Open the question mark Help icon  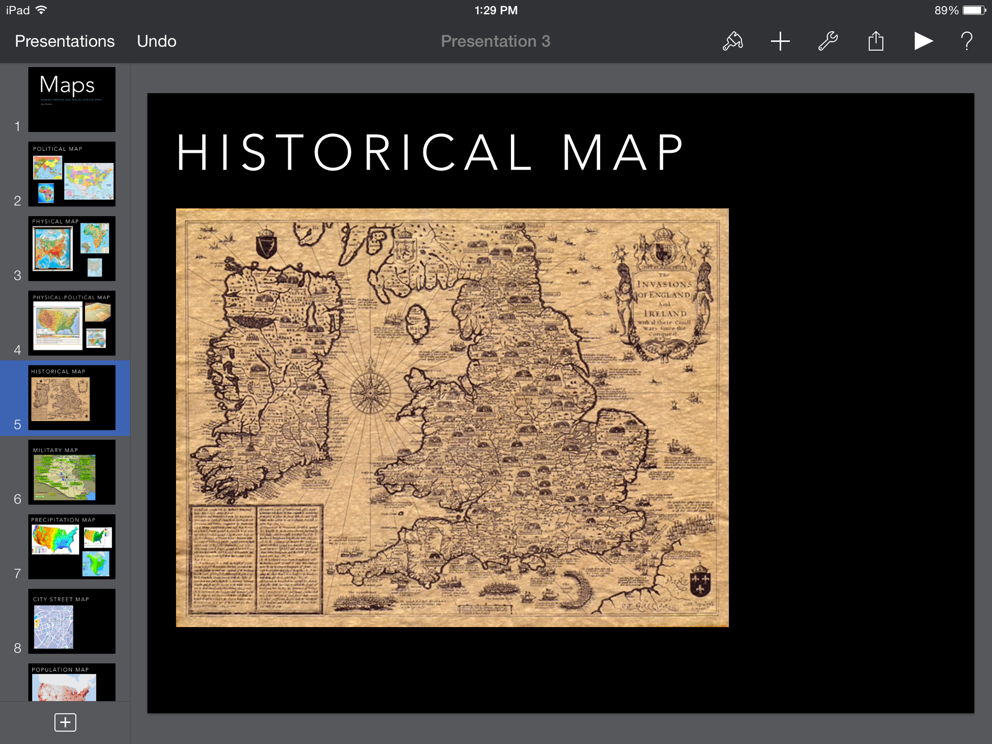click(966, 41)
